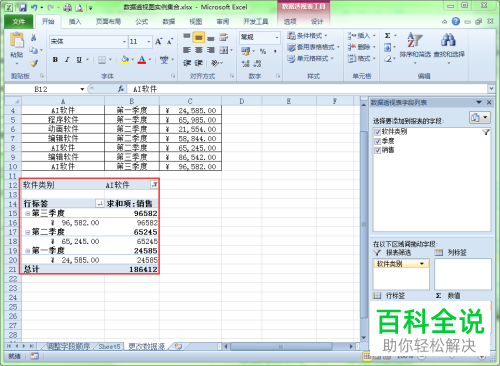Click Delete cells button

362,47
